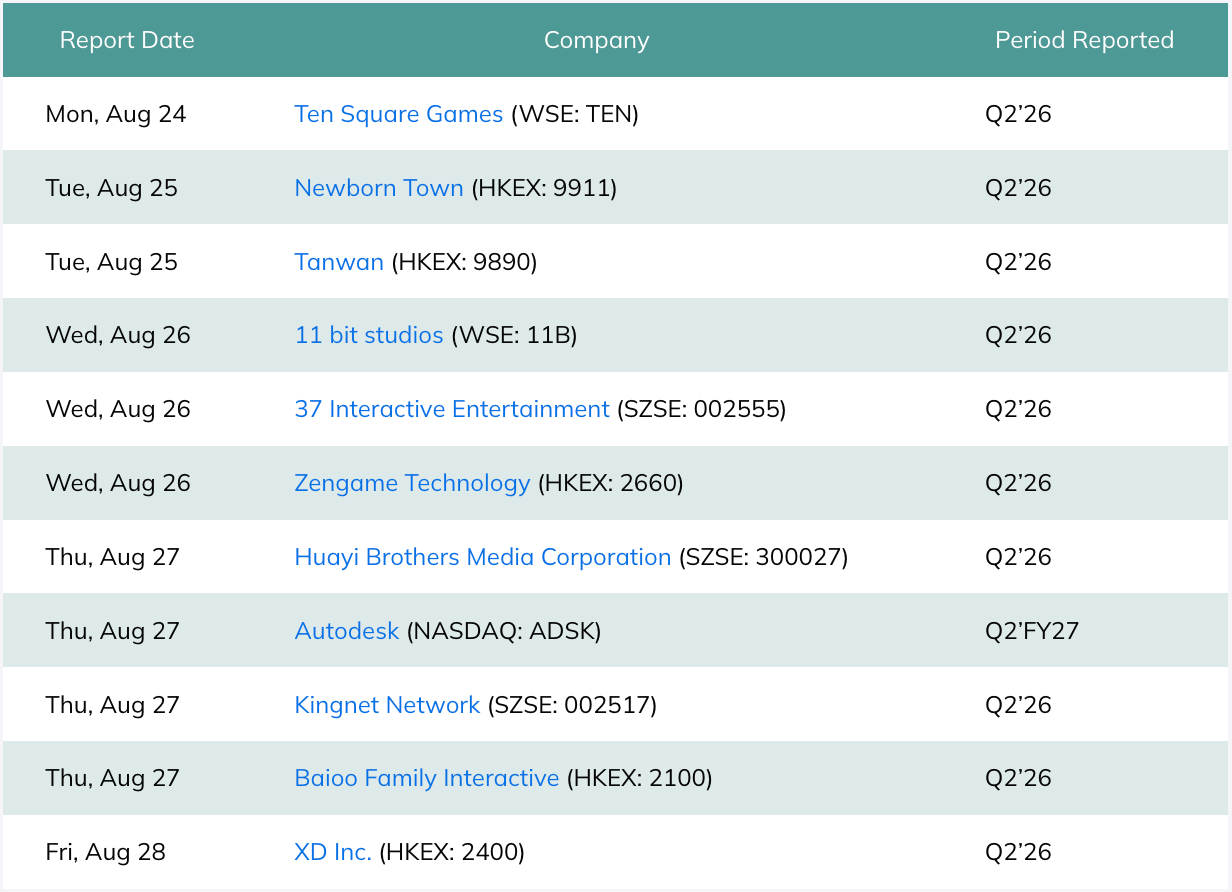This screenshot has width=1232, height=892.
Task: Open Baioo Family Interactive link
Action: click(x=427, y=778)
